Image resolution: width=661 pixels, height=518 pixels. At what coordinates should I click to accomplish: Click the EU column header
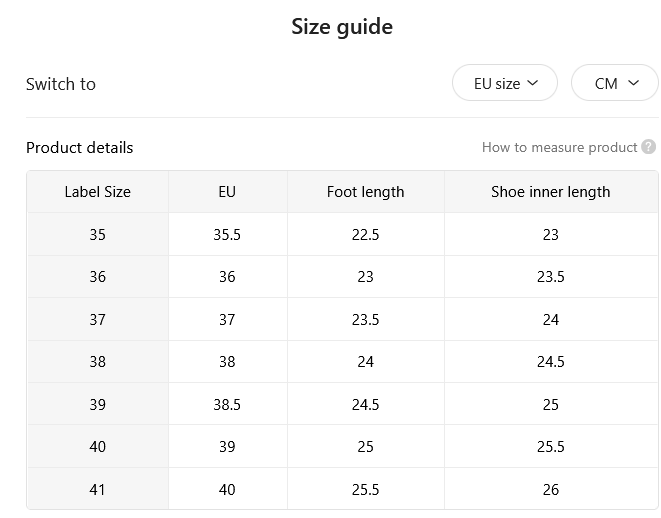227,192
